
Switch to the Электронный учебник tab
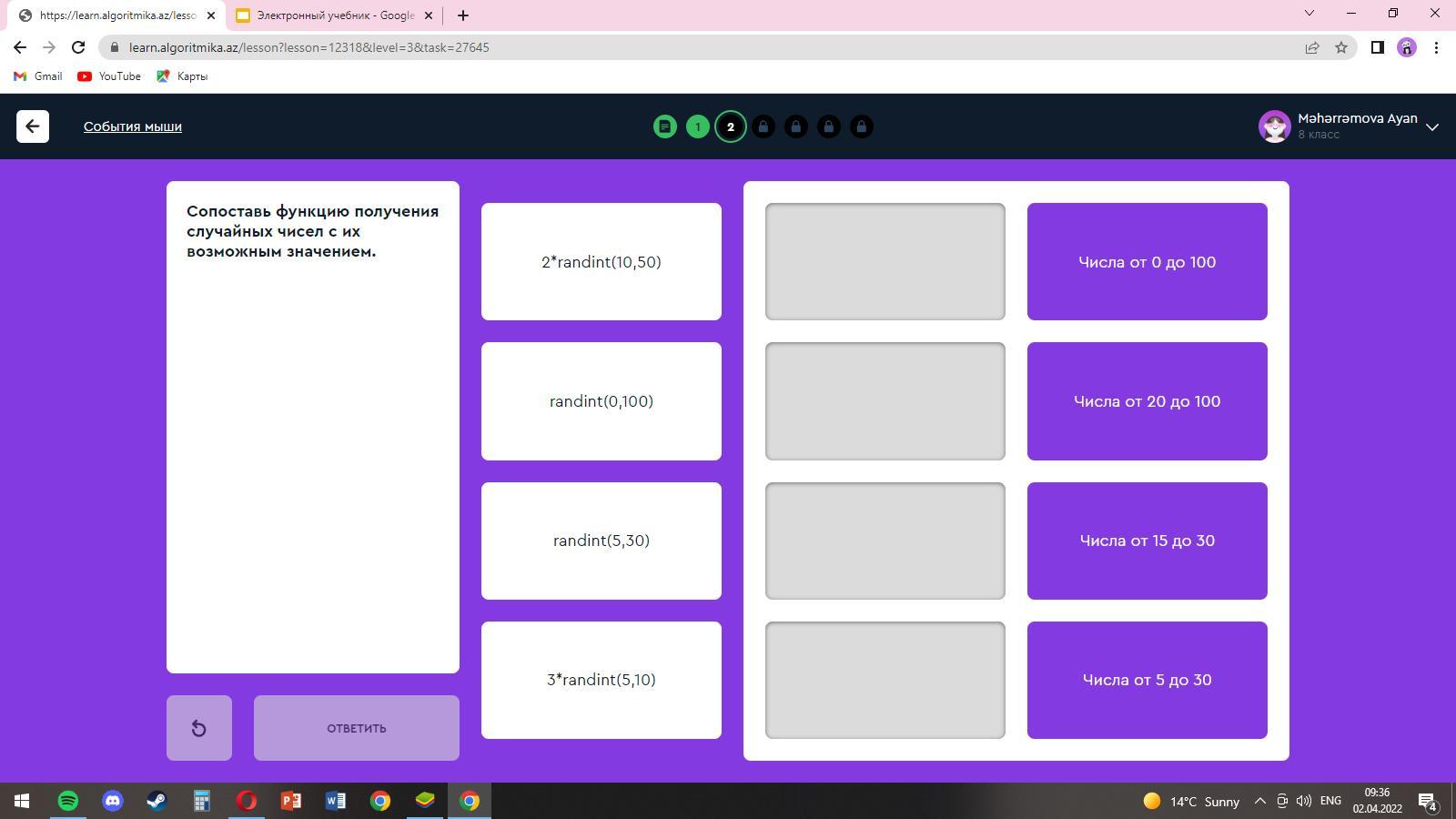point(334,15)
